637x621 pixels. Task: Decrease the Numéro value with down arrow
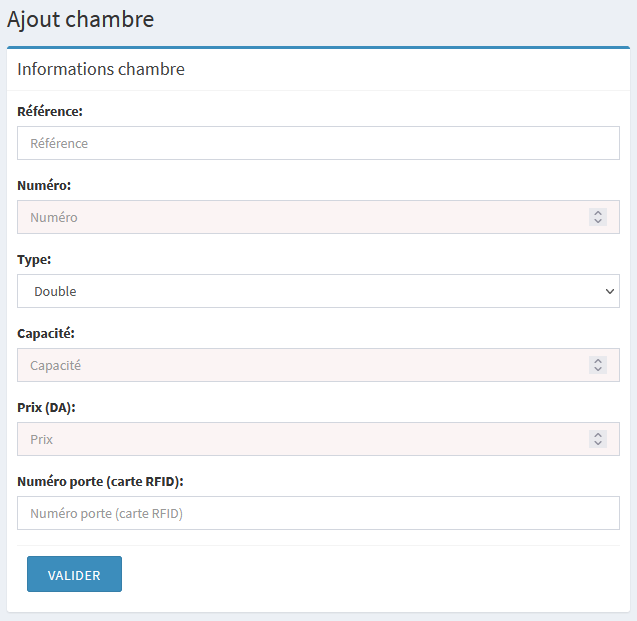(598, 221)
